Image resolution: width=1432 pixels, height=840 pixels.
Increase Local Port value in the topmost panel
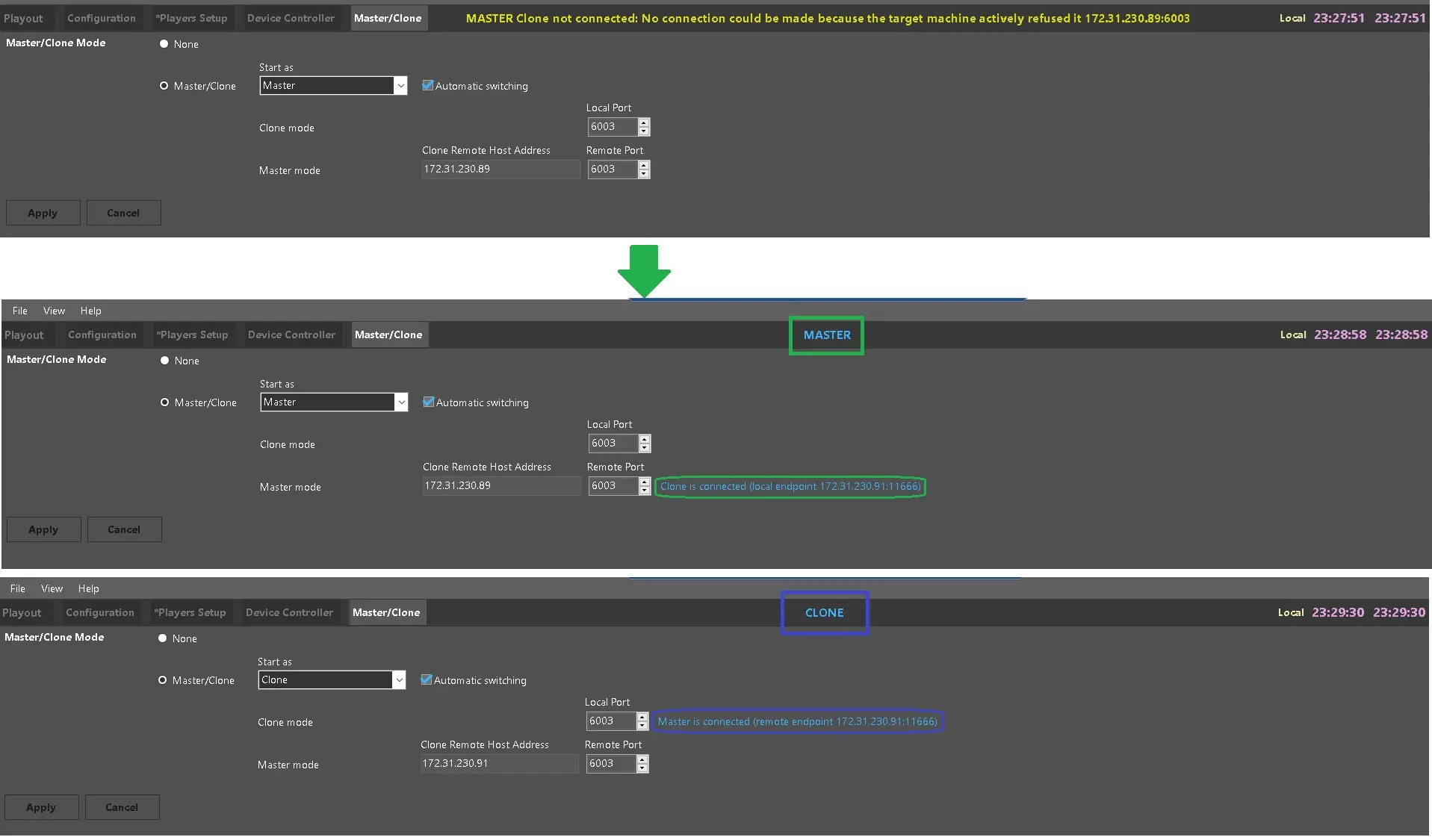(x=644, y=122)
